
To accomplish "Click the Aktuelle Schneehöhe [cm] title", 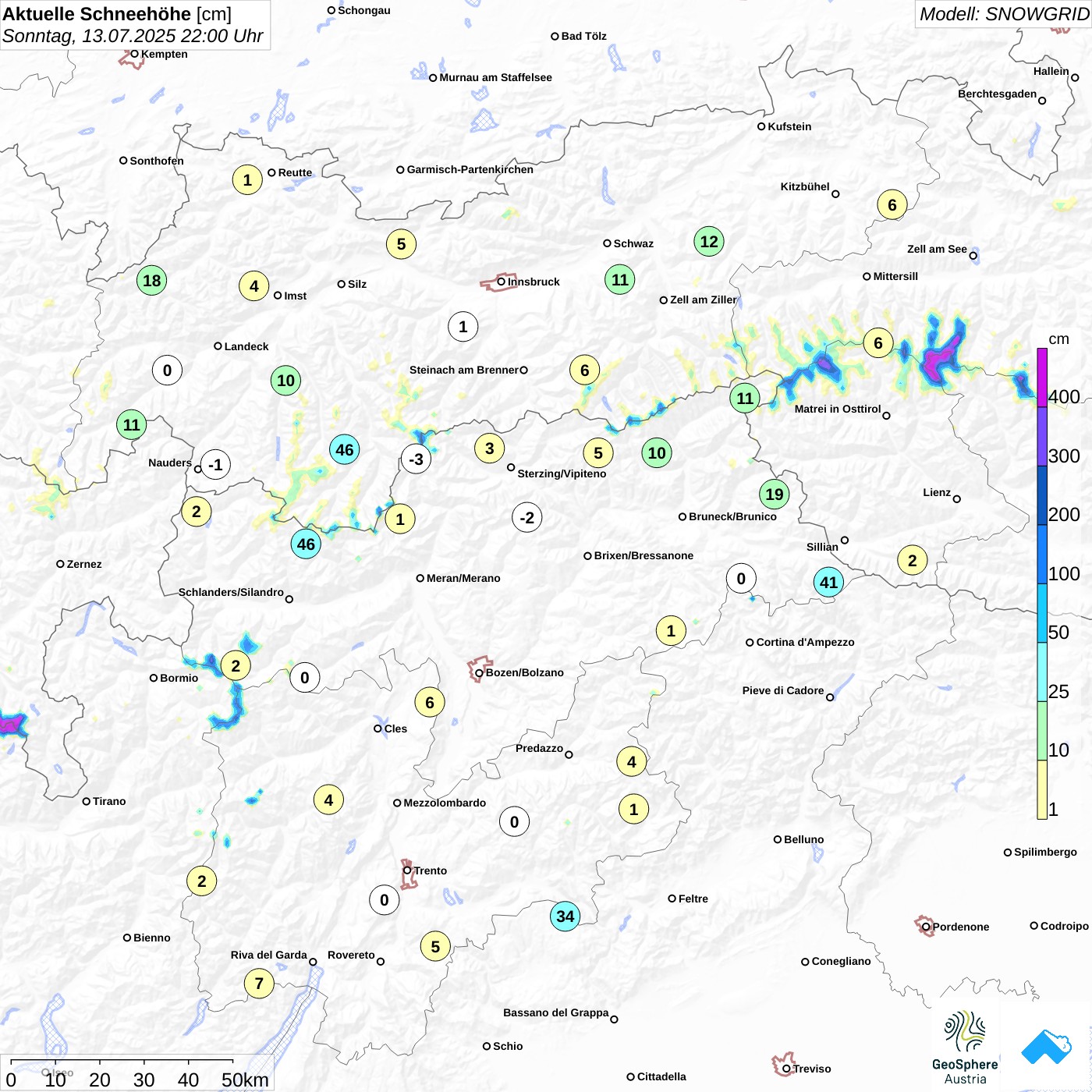I will pyautogui.click(x=117, y=14).
